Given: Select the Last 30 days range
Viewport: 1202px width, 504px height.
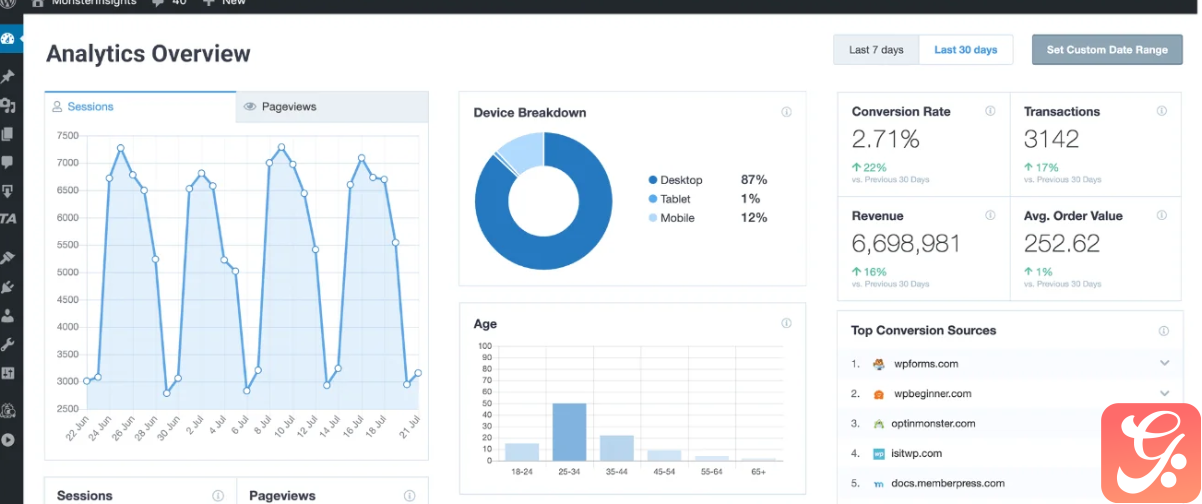Looking at the screenshot, I should coord(965,50).
